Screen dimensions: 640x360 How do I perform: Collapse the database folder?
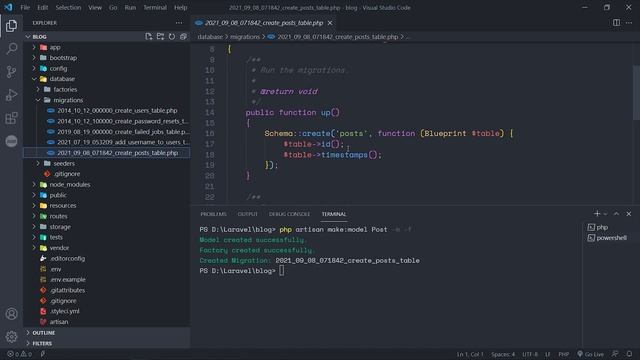coord(107,79)
